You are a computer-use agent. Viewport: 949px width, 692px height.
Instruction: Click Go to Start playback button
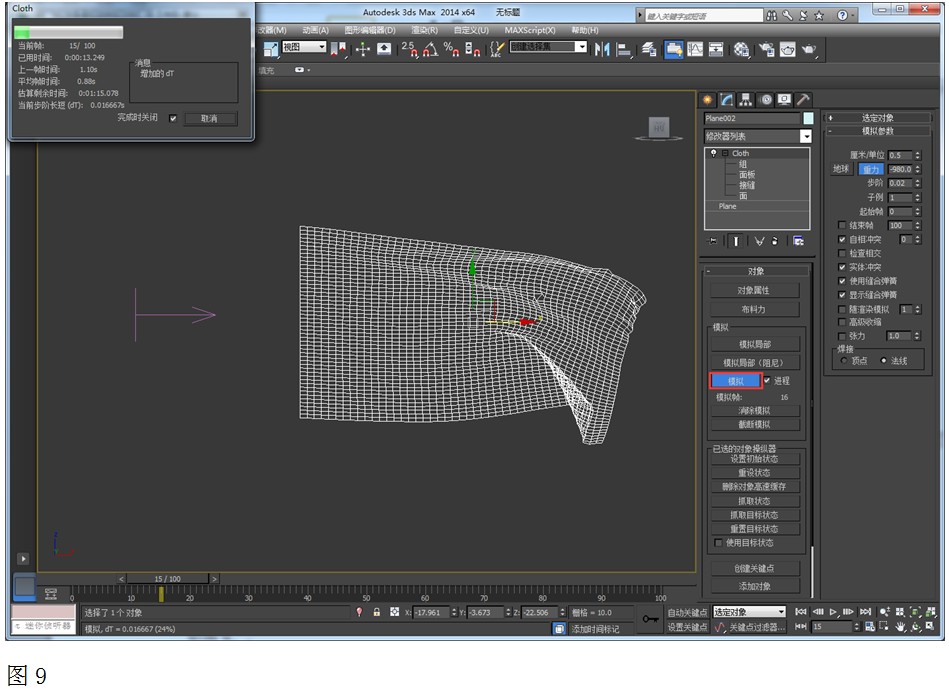tap(801, 612)
